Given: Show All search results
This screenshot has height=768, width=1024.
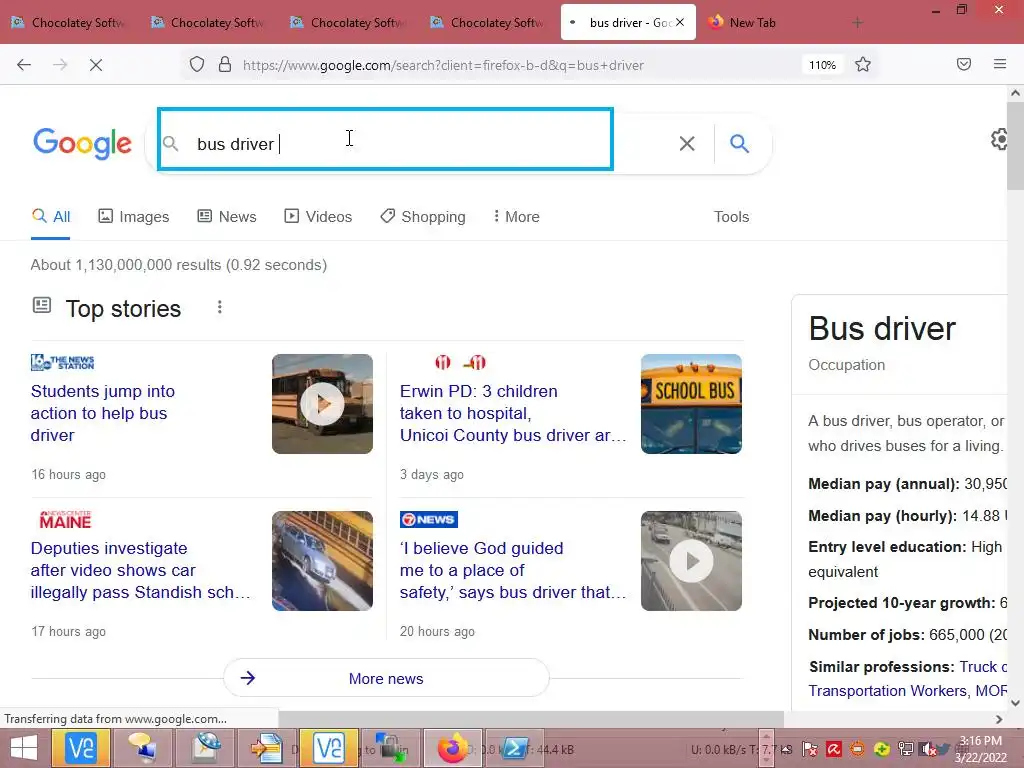Looking at the screenshot, I should pyautogui.click(x=51, y=217).
